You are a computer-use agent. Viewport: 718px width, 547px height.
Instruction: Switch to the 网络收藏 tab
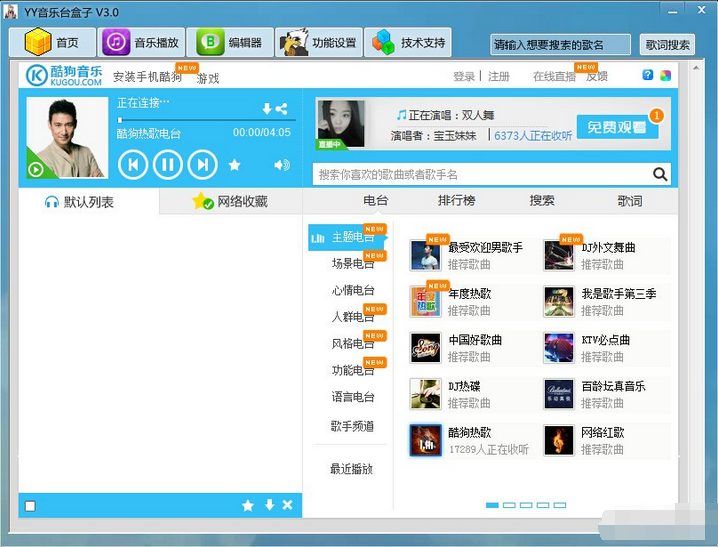(231, 201)
